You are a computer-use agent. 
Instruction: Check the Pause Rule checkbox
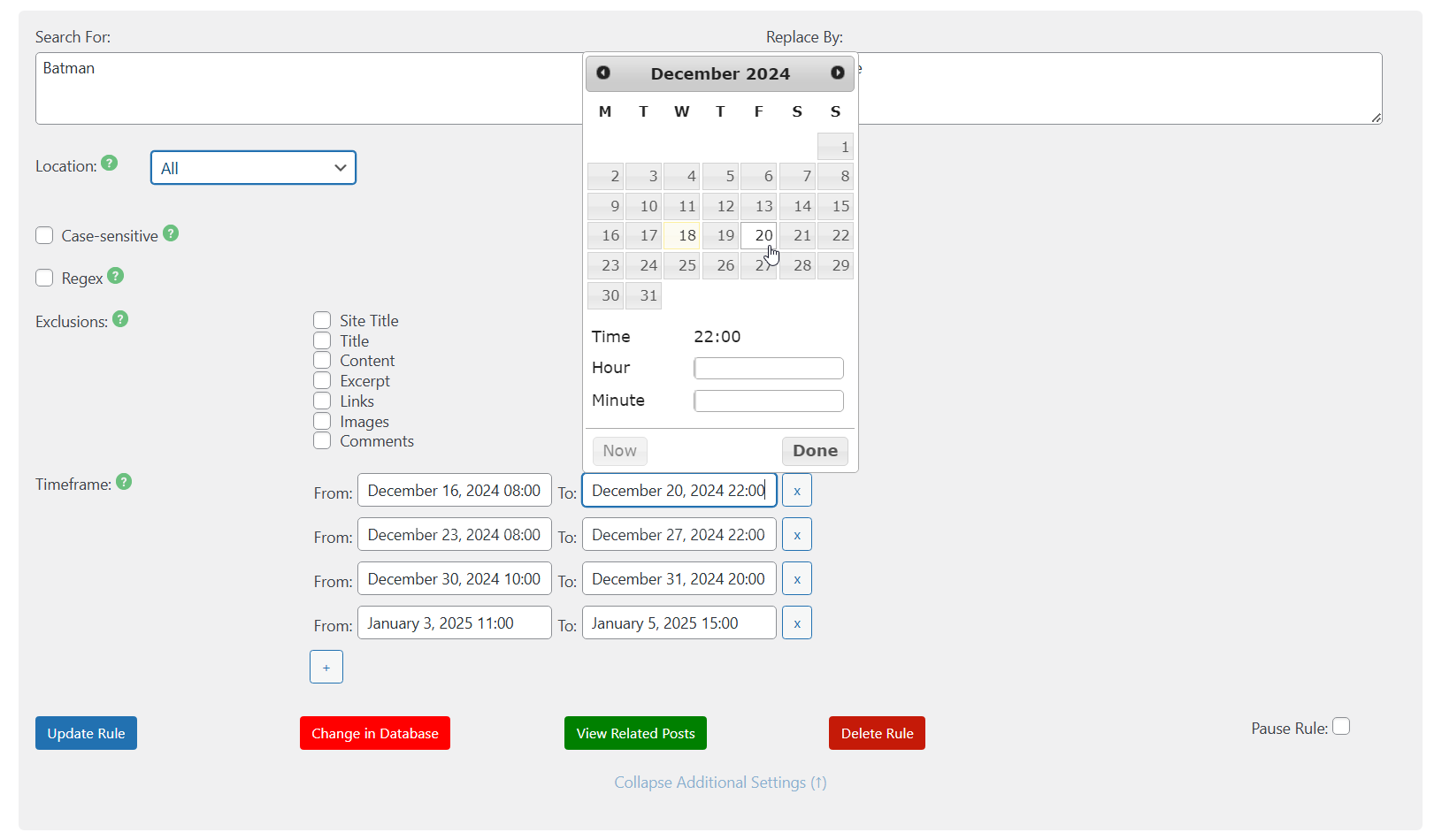pyautogui.click(x=1341, y=727)
